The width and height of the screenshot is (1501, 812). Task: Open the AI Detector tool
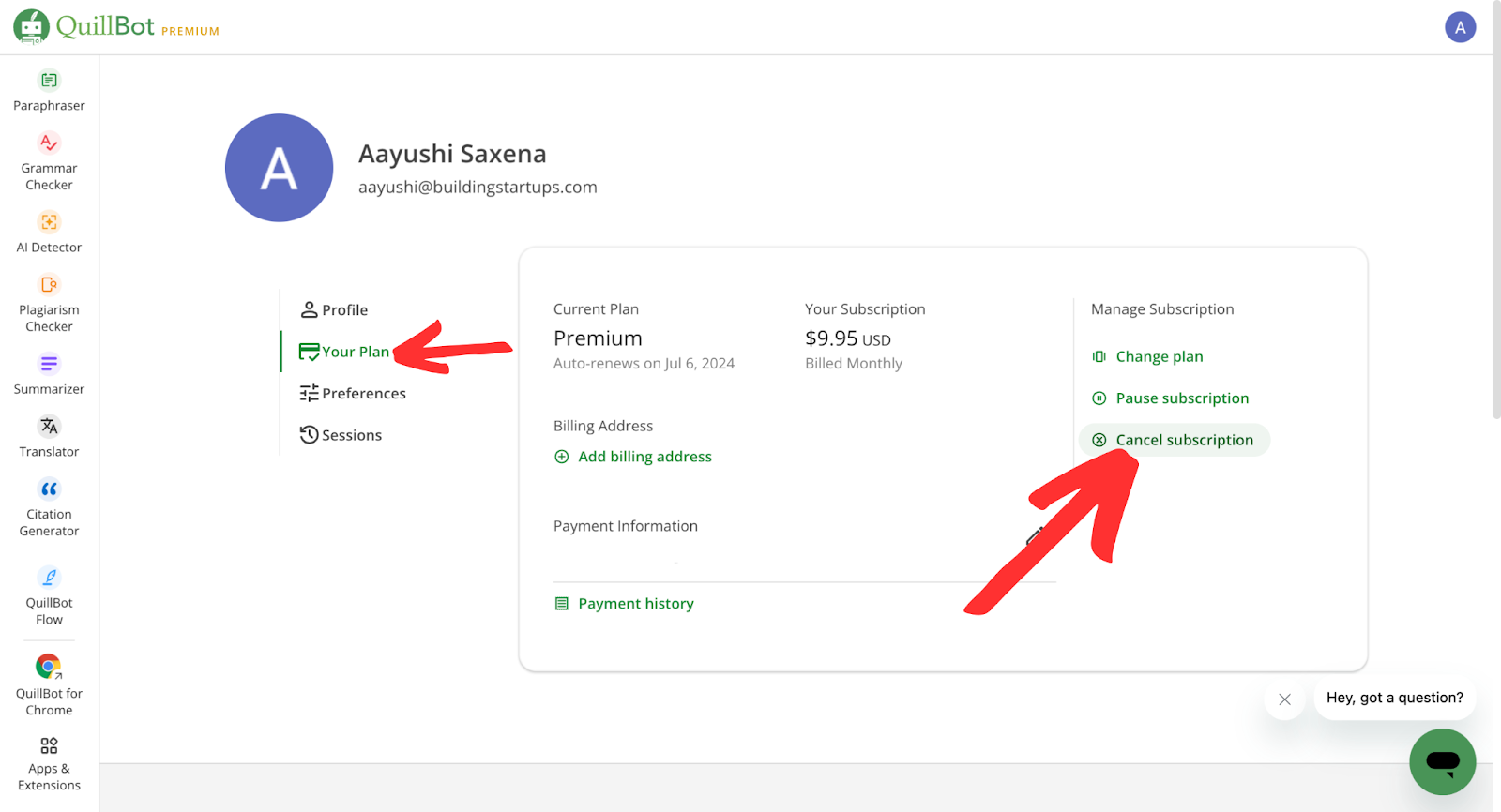click(x=49, y=233)
